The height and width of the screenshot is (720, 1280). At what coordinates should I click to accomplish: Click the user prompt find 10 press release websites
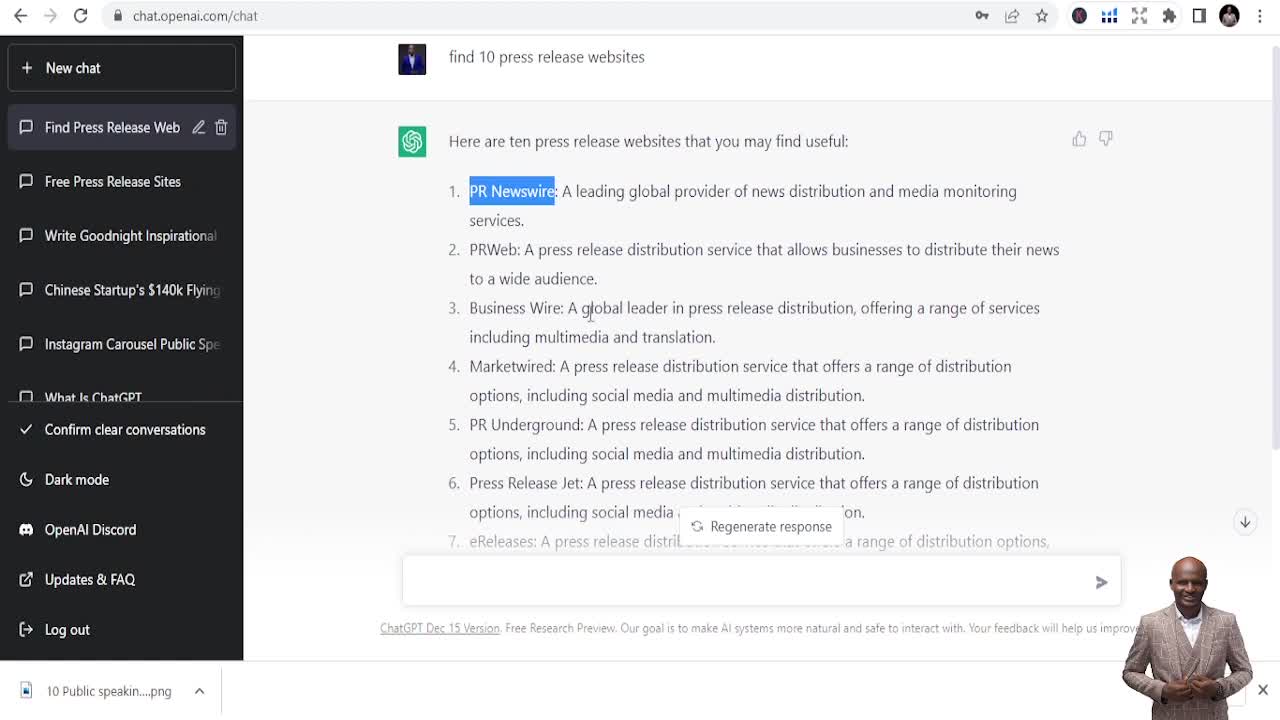click(546, 57)
